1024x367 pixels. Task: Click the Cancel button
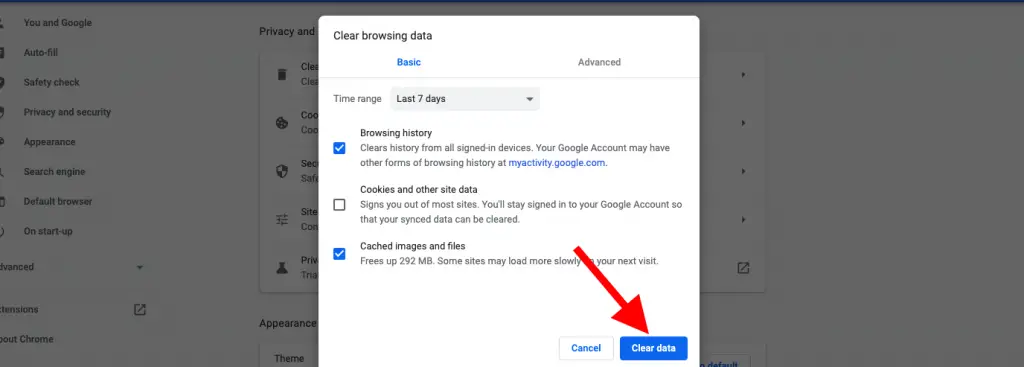pos(586,348)
